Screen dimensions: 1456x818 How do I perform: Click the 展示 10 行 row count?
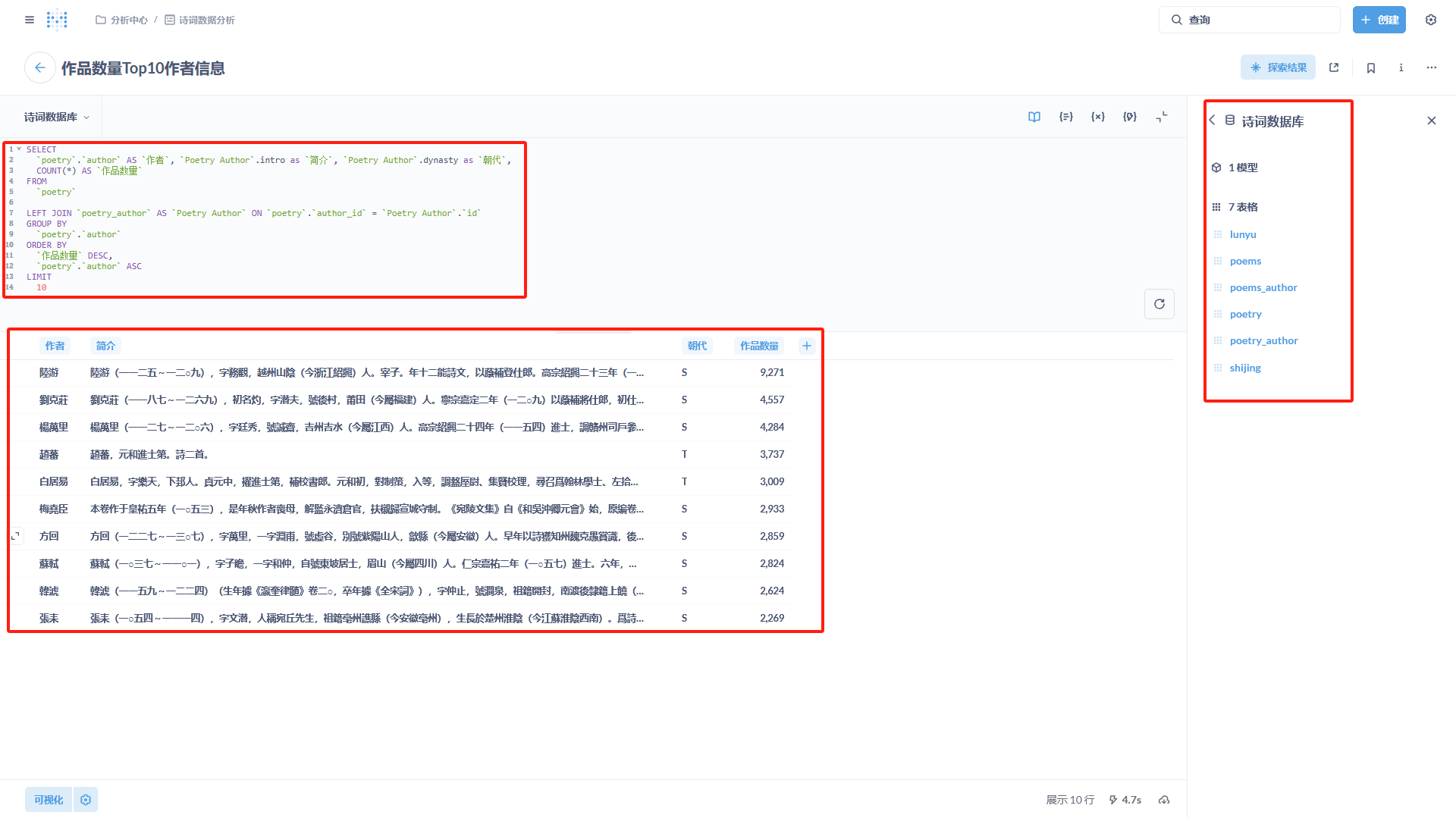pyautogui.click(x=1070, y=800)
